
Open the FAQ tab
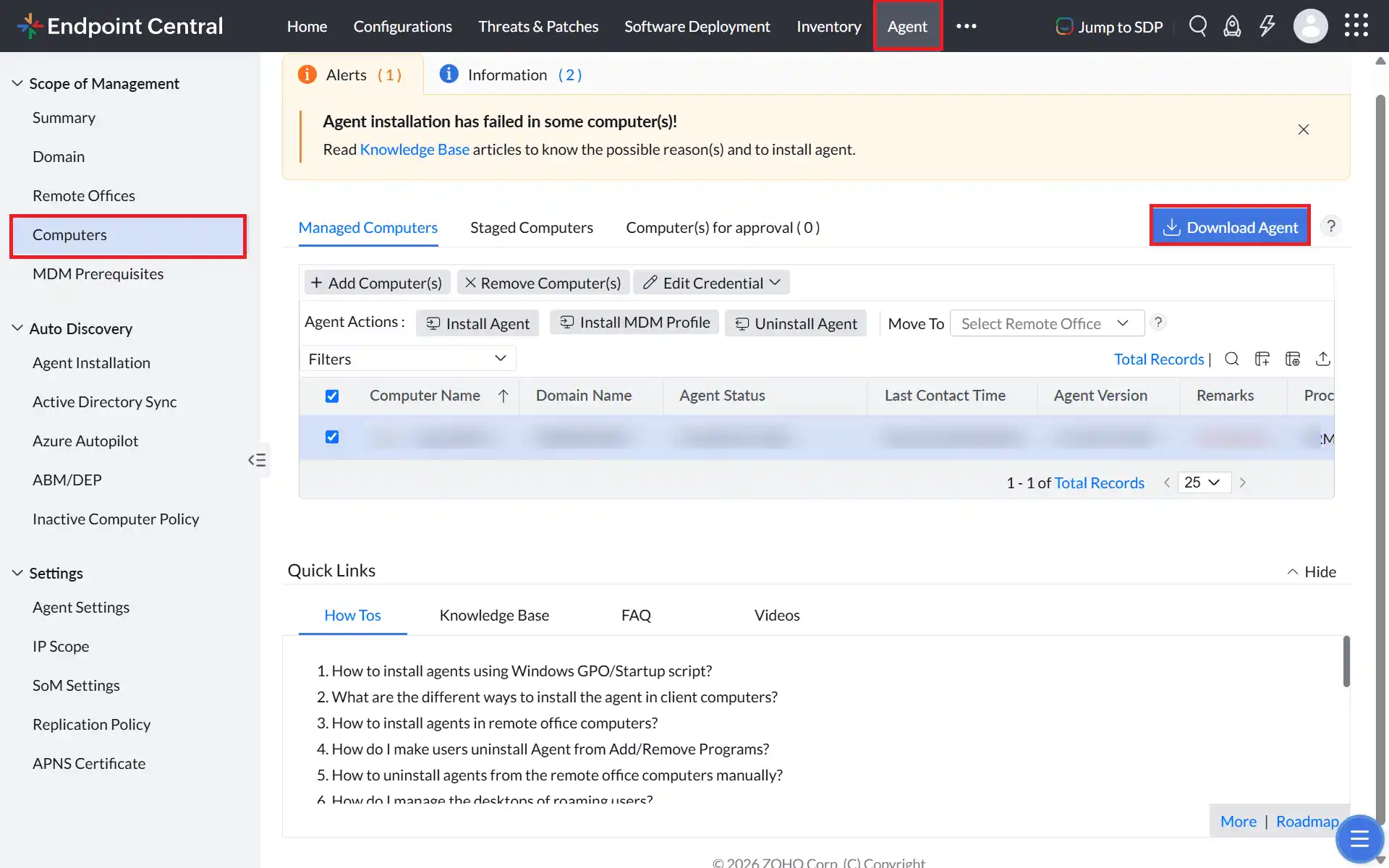pos(636,616)
